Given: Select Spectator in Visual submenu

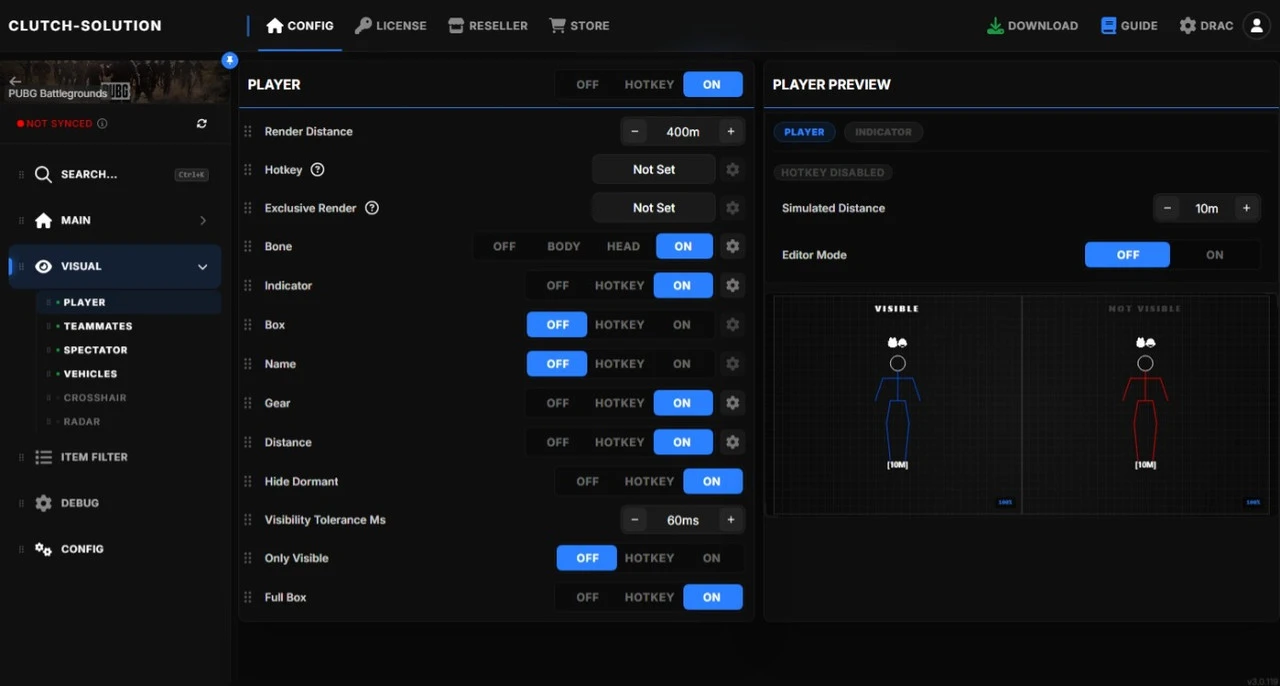Looking at the screenshot, I should pyautogui.click(x=95, y=350).
